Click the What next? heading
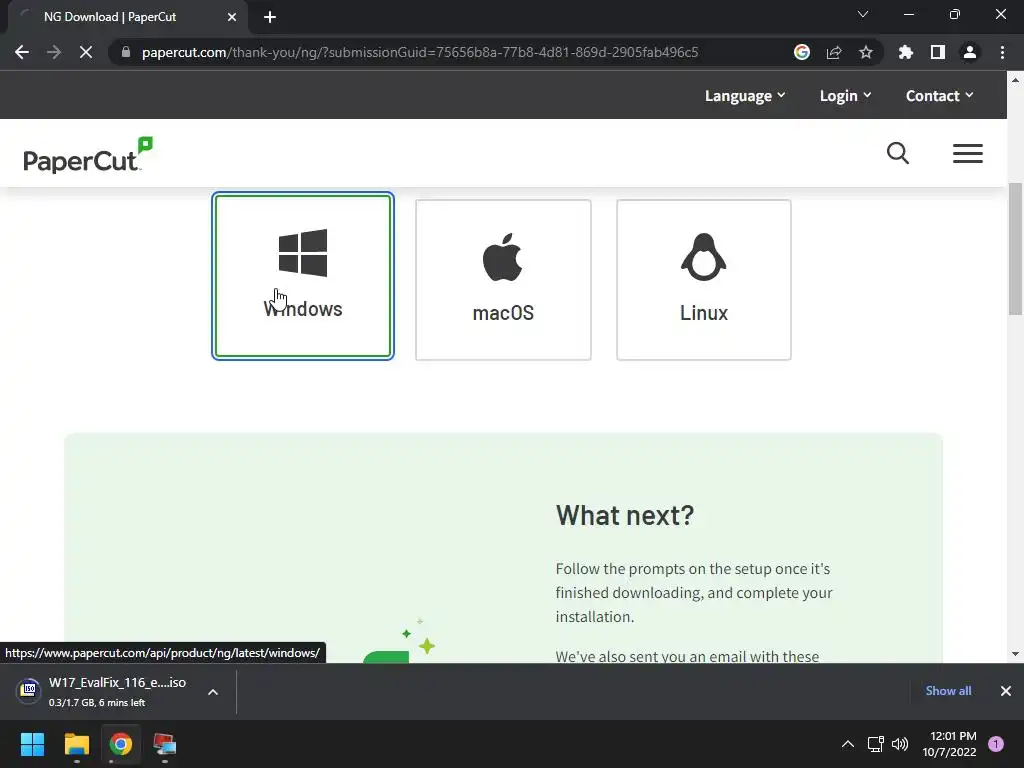 click(x=624, y=515)
